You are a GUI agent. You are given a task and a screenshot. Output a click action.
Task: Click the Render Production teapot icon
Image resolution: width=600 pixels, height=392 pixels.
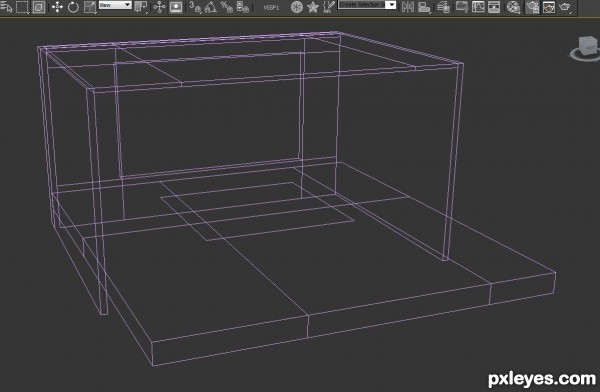(565, 7)
